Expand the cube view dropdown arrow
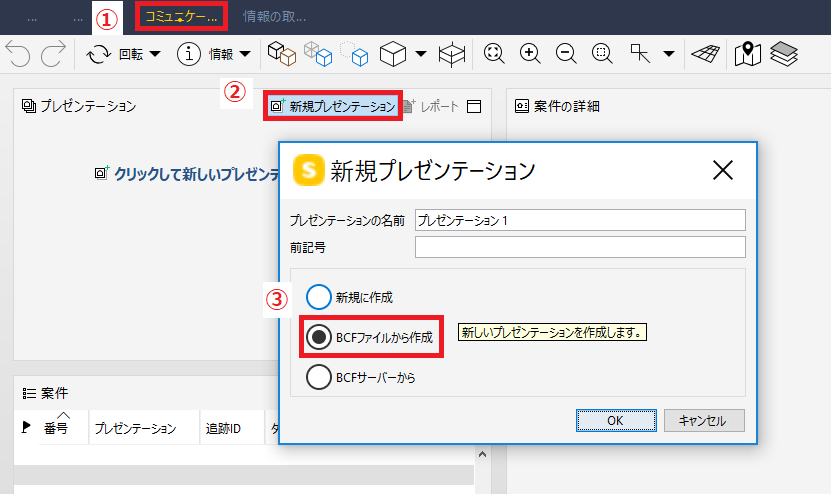Viewport: 831px width, 494px height. [x=421, y=54]
